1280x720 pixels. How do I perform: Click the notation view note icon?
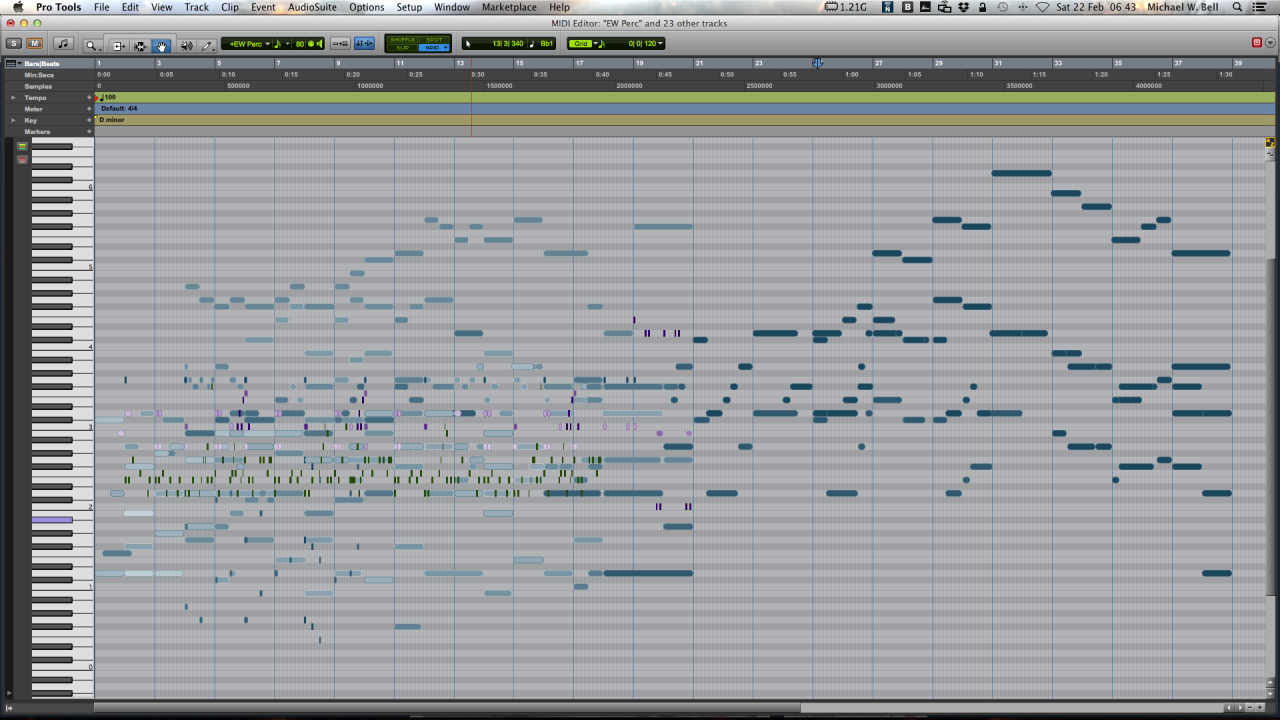pyautogui.click(x=64, y=44)
